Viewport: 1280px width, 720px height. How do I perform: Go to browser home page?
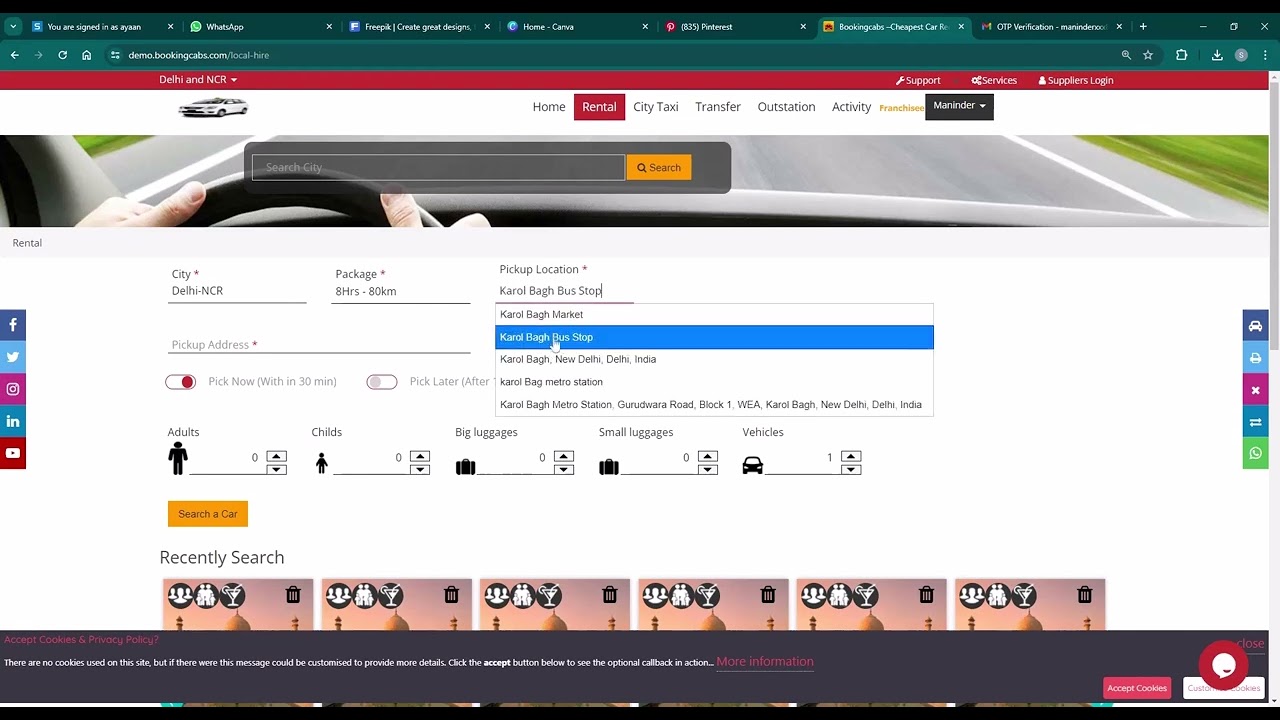(87, 55)
